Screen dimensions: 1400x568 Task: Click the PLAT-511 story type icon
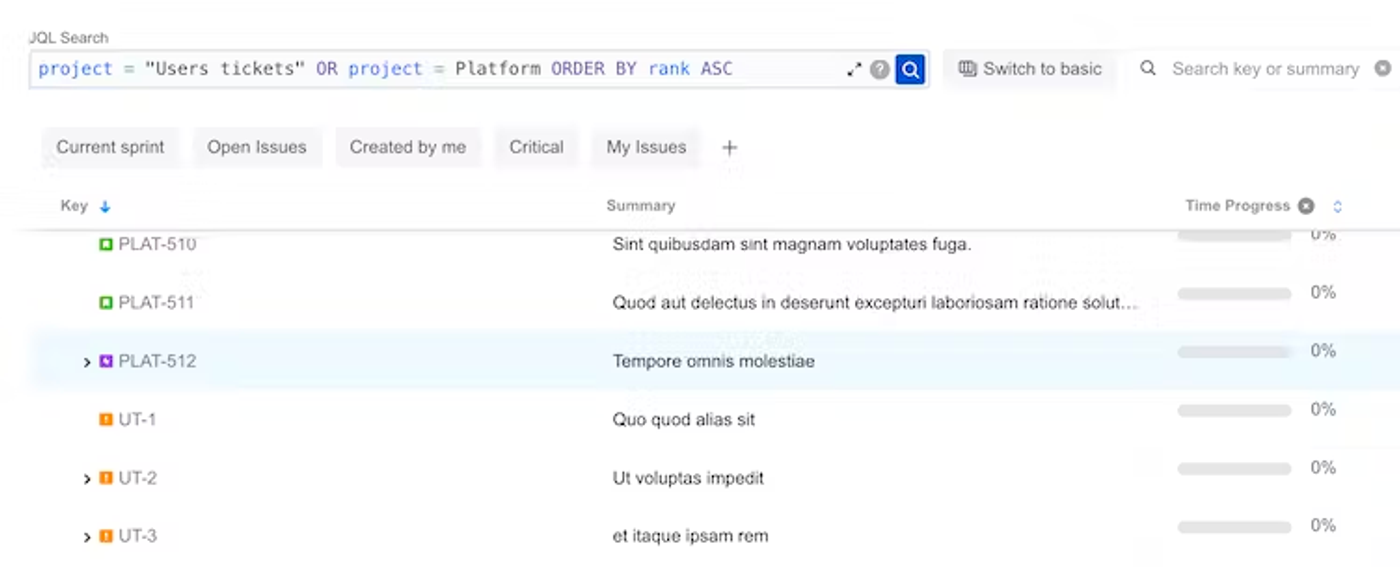(106, 302)
